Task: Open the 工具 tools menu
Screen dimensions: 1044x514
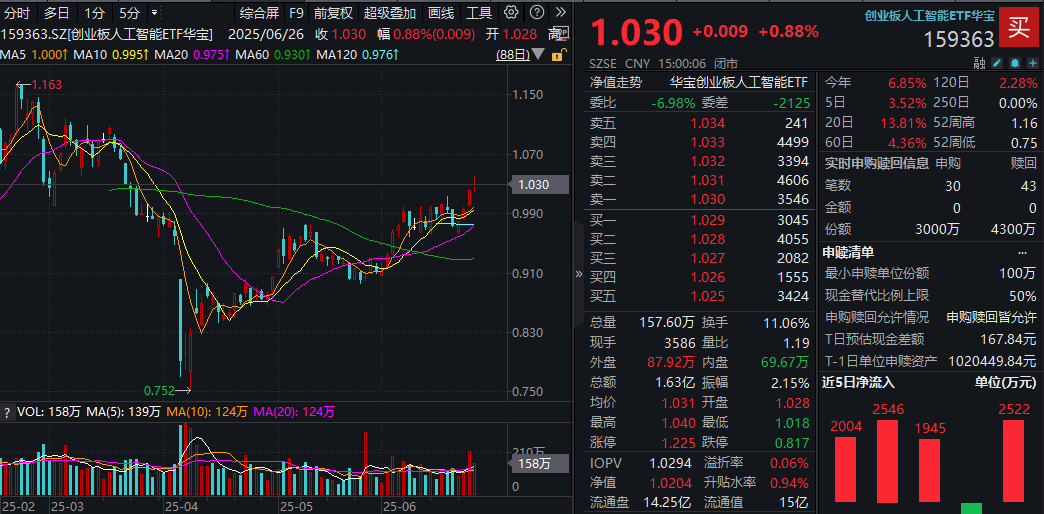Action: pos(479,13)
